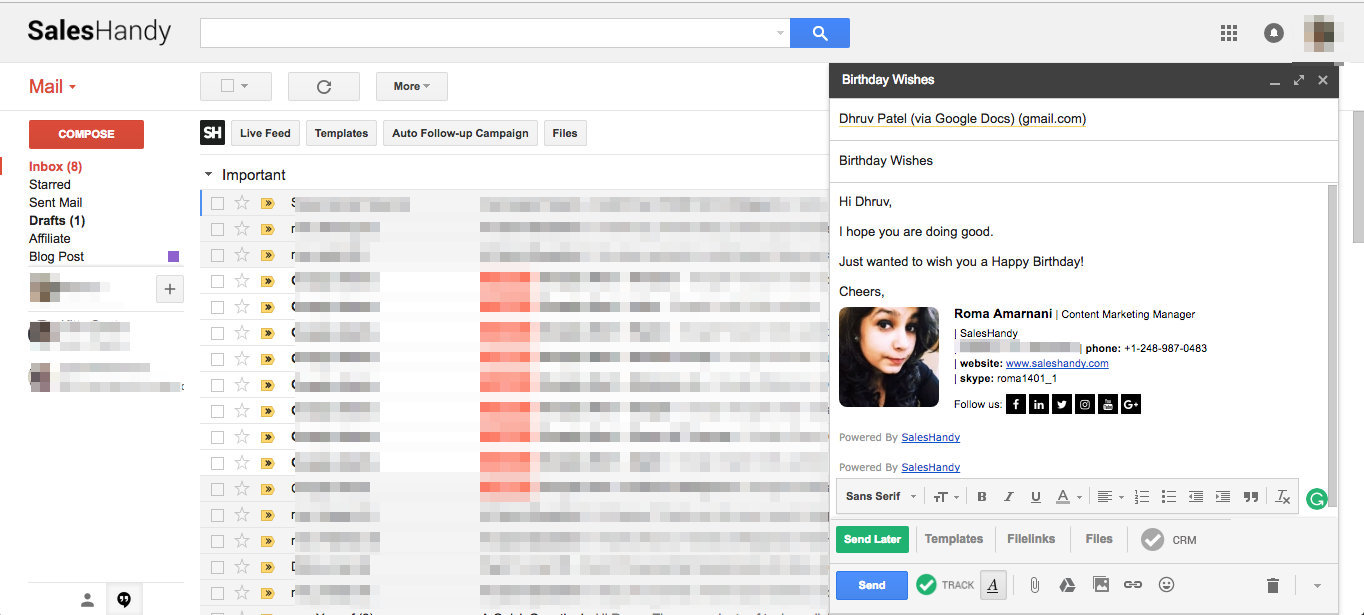The image size is (1364, 615).
Task: Schedule the email with Send Later
Action: [x=872, y=539]
